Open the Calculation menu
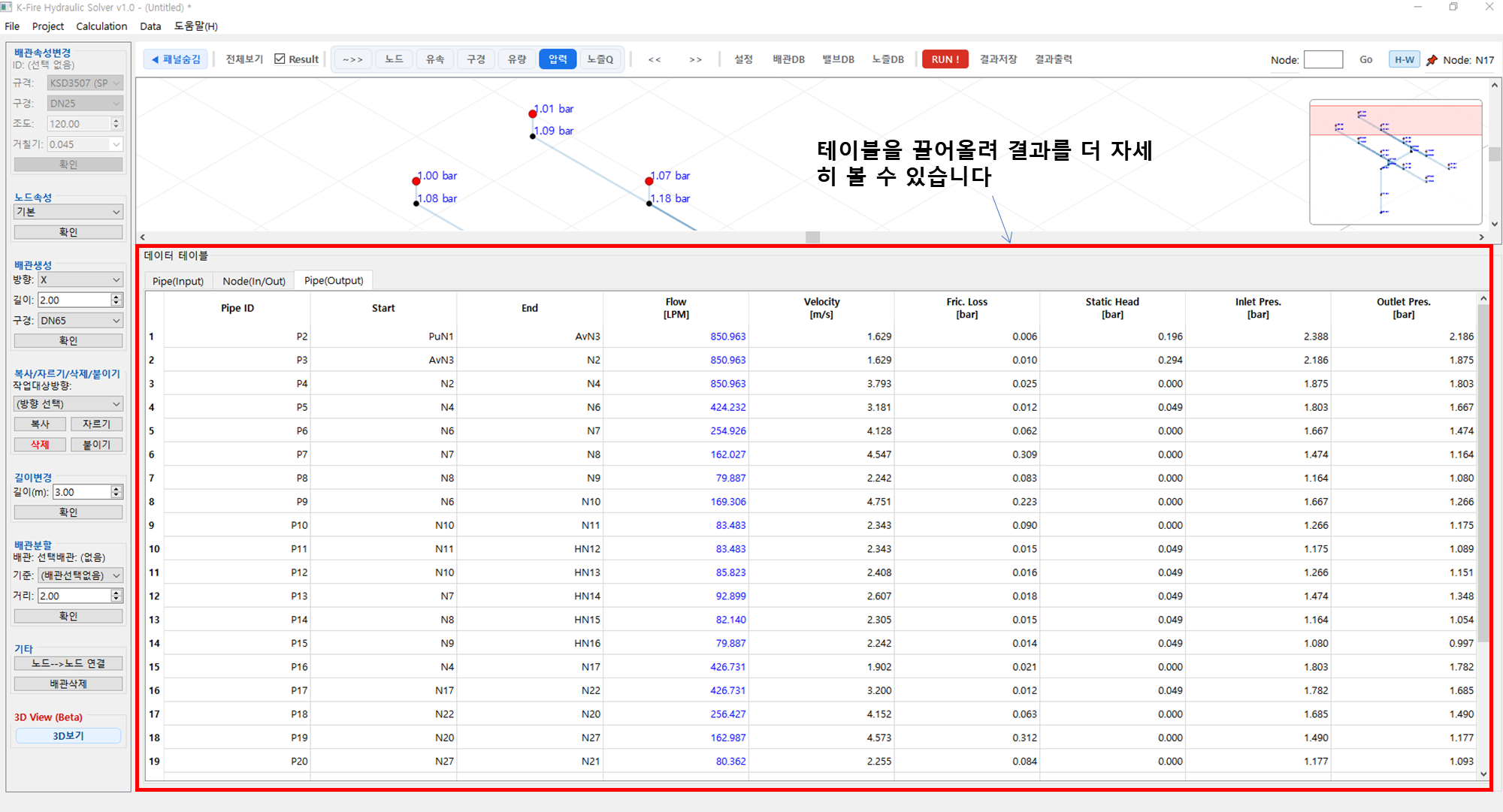Image resolution: width=1503 pixels, height=812 pixels. [x=101, y=26]
